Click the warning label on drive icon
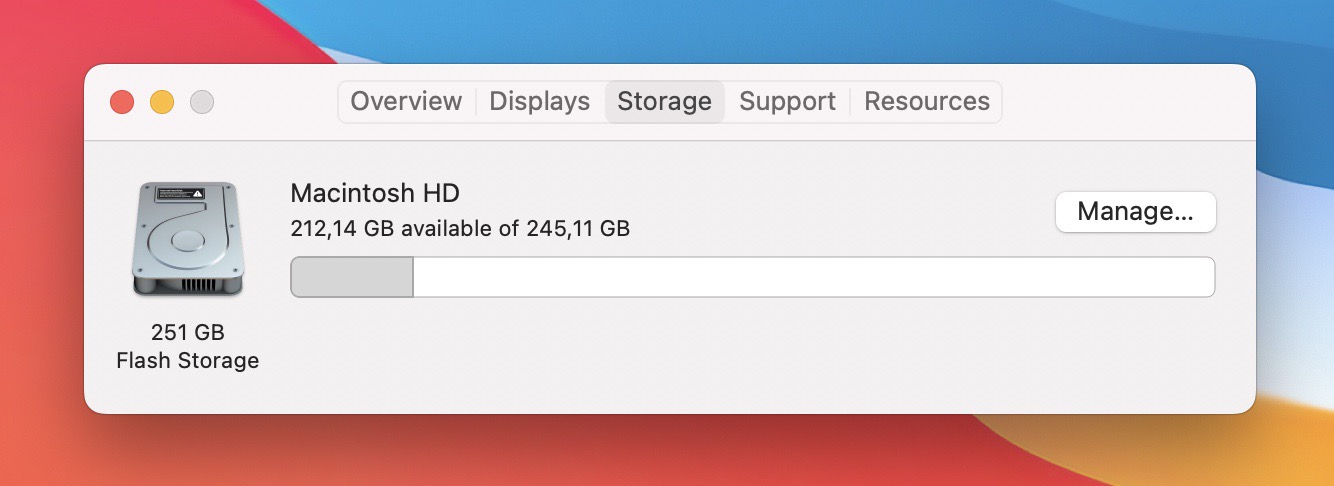This screenshot has height=486, width=1334. tap(187, 192)
